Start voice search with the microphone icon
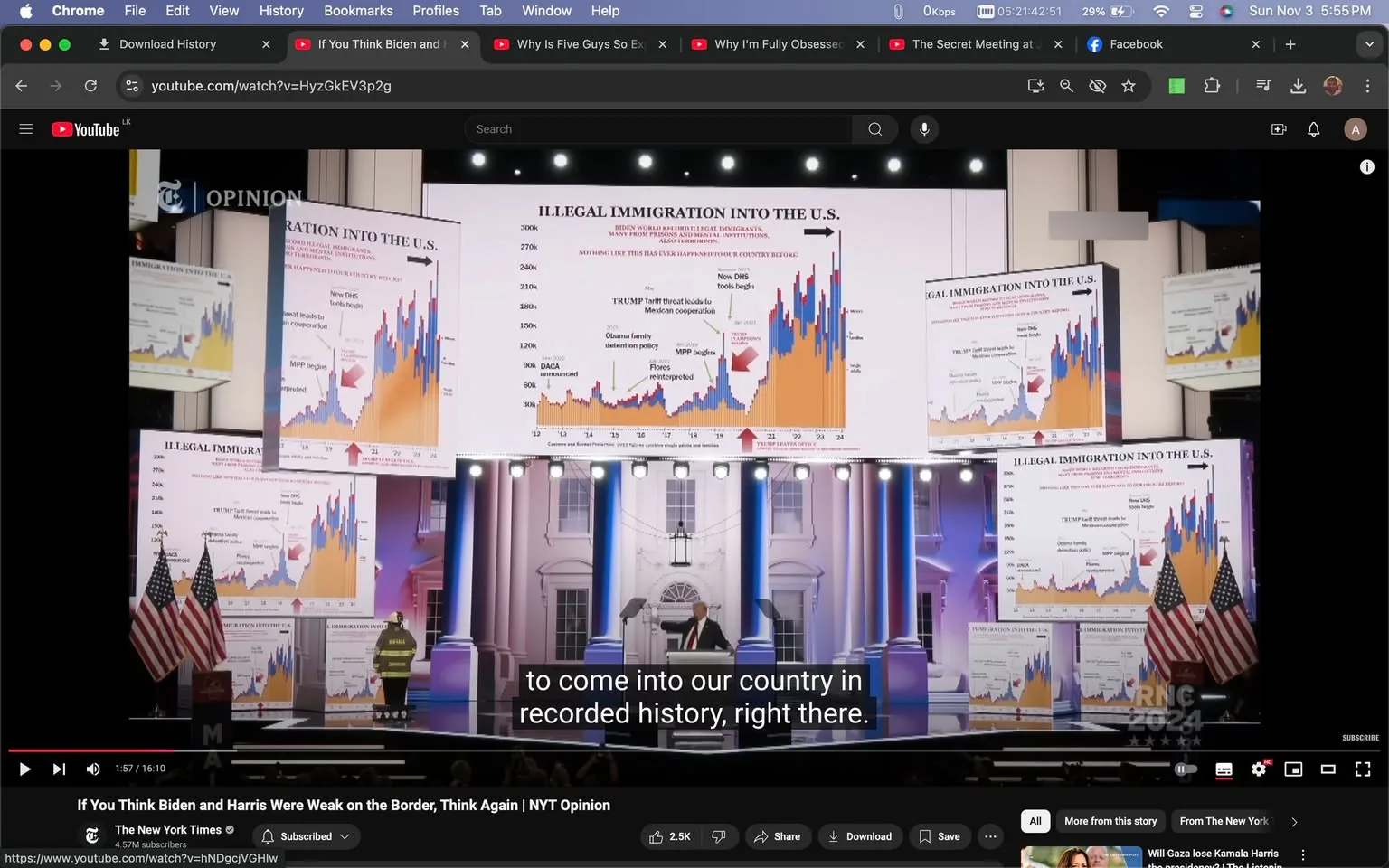This screenshot has width=1389, height=868. point(923,128)
